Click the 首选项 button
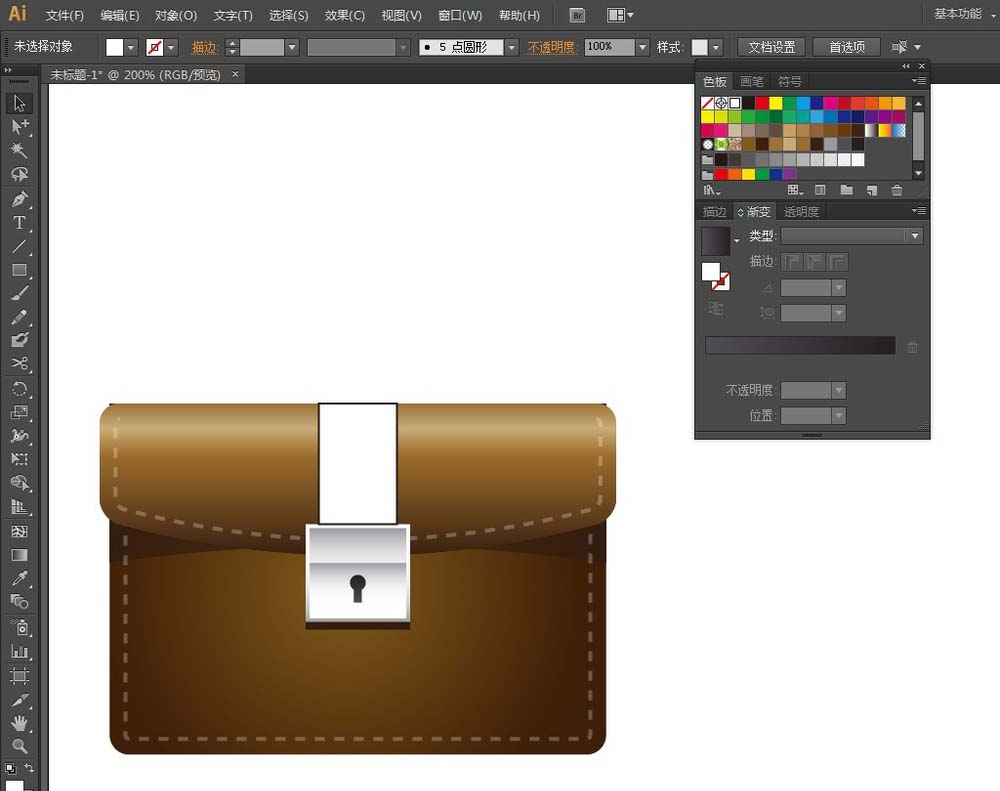The height and width of the screenshot is (791, 1000). click(x=847, y=47)
